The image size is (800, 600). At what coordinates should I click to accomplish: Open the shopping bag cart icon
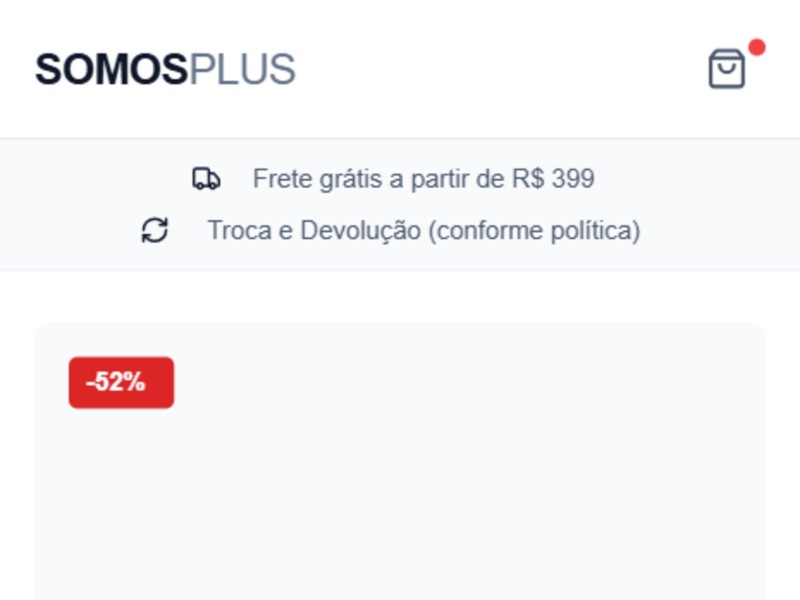727,69
